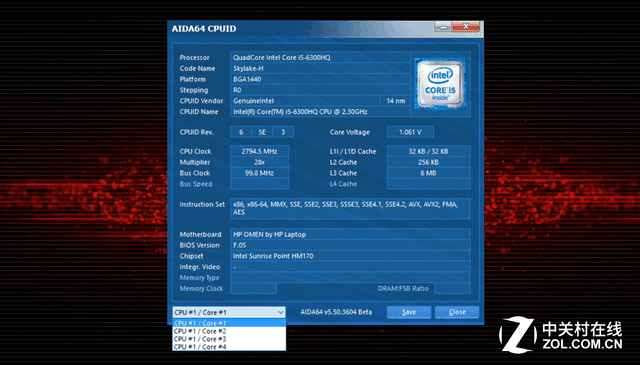Click the 28x multiplier value

[x=260, y=162]
